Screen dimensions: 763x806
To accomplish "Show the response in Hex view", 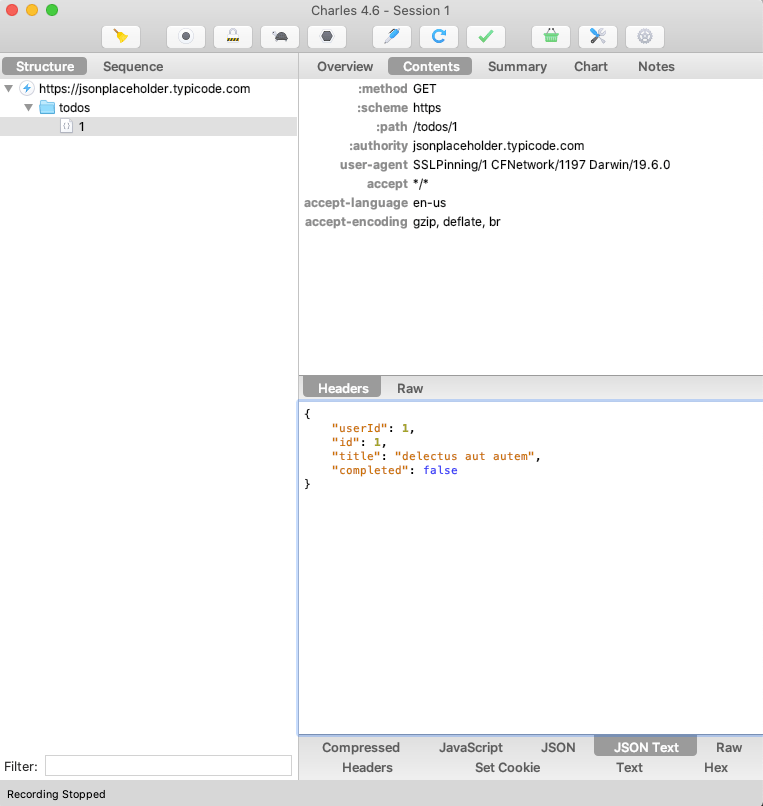I will [715, 768].
